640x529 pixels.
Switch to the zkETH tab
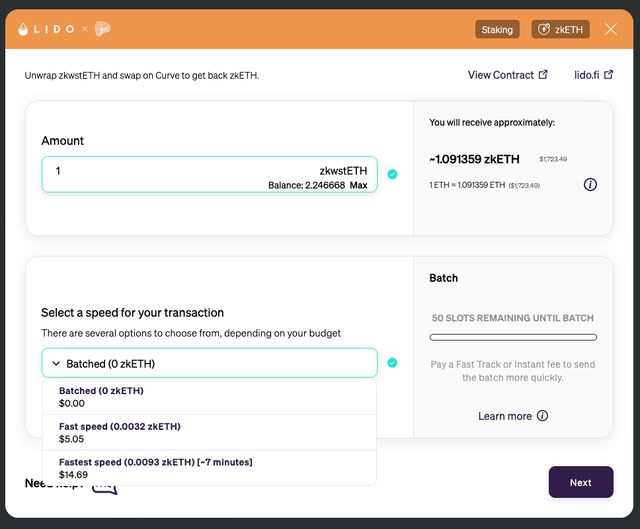[560, 29]
